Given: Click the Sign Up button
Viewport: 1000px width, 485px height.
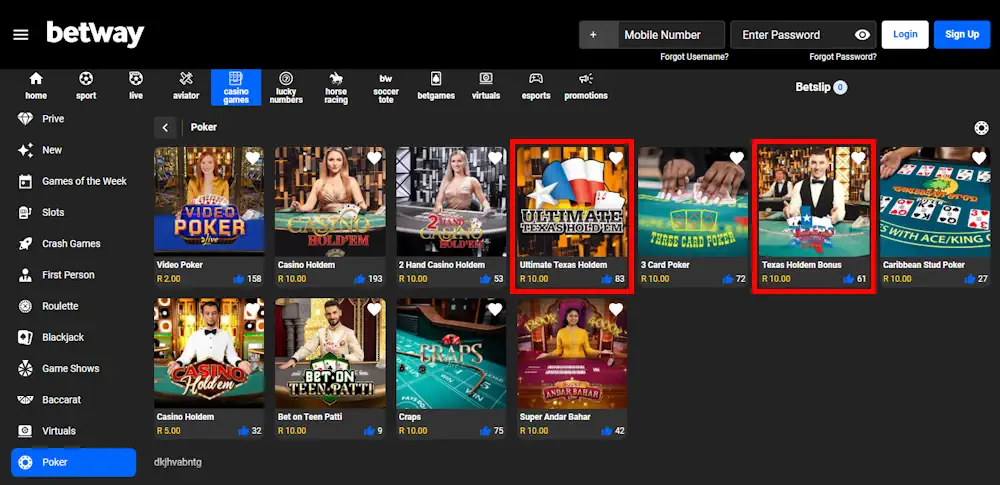Looking at the screenshot, I should click(962, 34).
